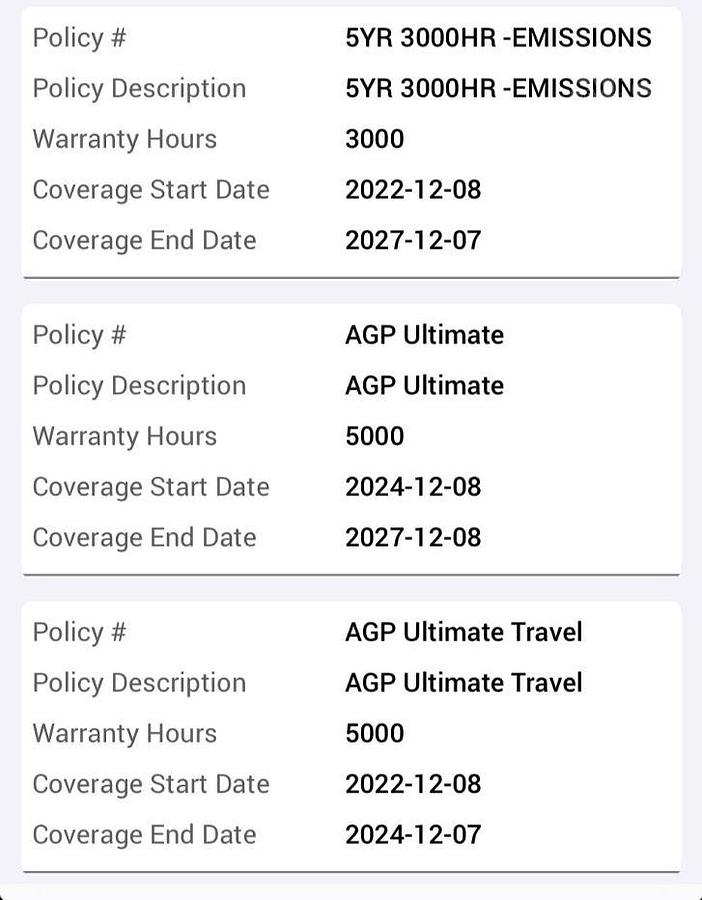Select 5000 warranty hours in AGP Ultimate card
This screenshot has height=900, width=702.
(x=374, y=436)
